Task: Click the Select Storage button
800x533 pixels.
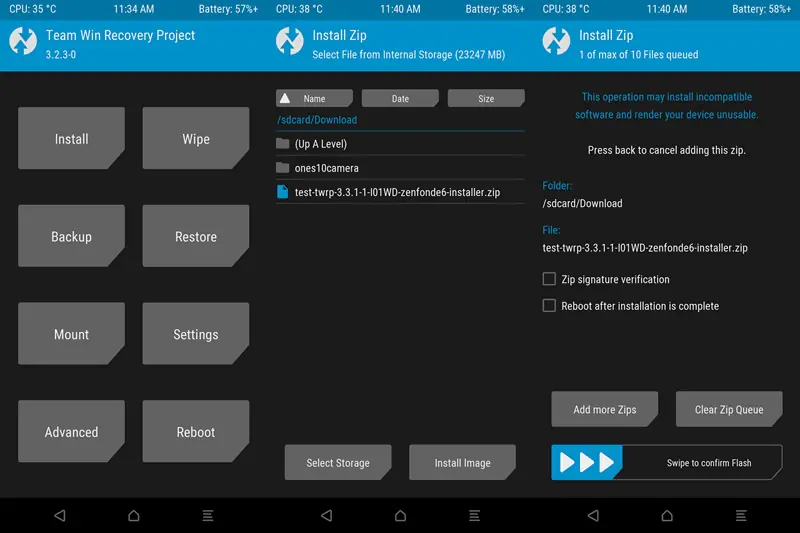Action: coord(338,462)
